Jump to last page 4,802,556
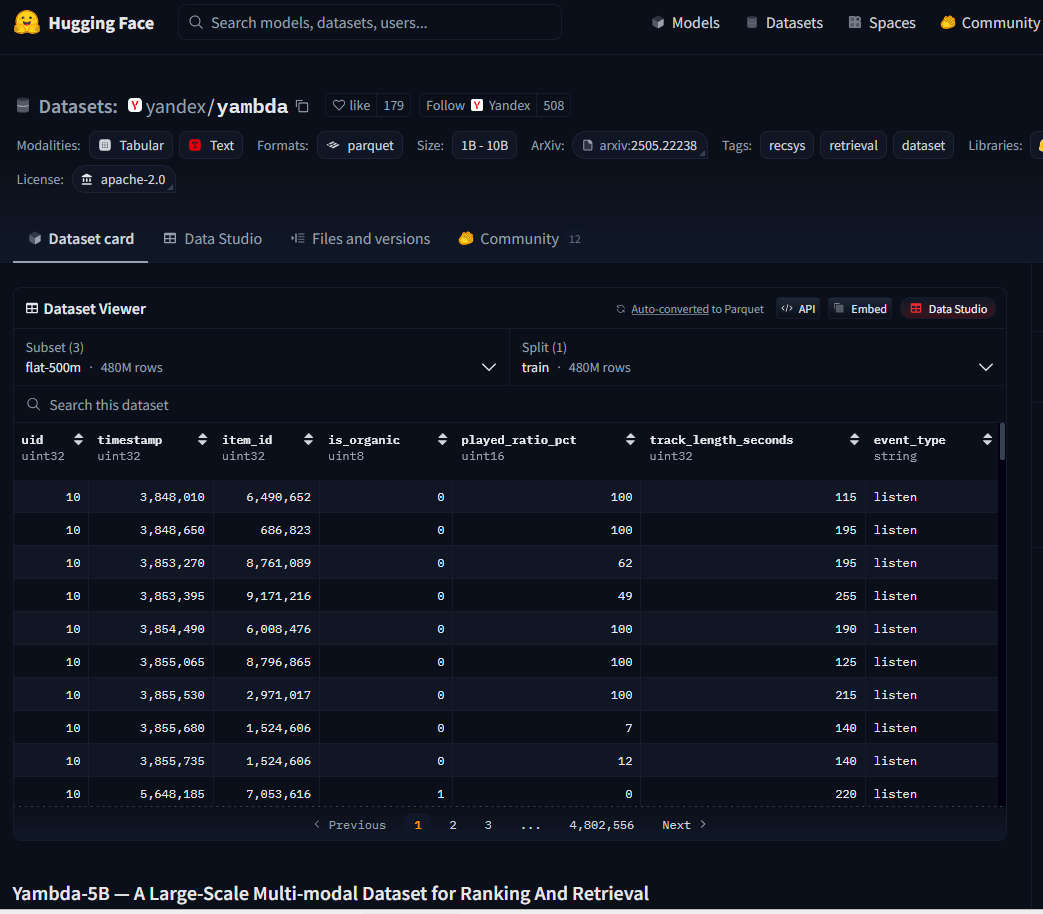Viewport: 1043px width, 914px height. tap(601, 825)
